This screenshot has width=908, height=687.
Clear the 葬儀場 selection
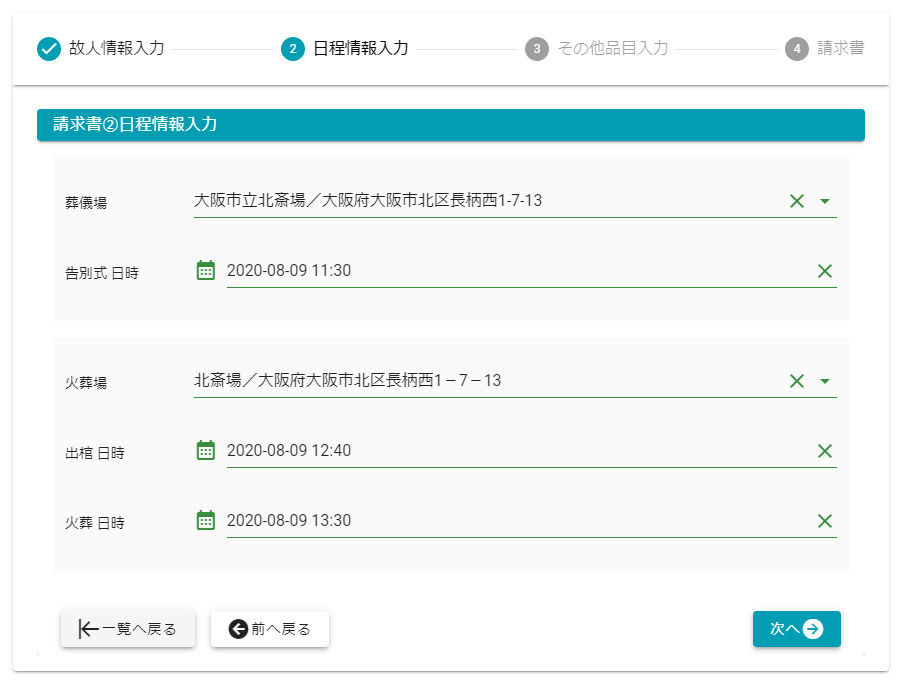click(797, 201)
